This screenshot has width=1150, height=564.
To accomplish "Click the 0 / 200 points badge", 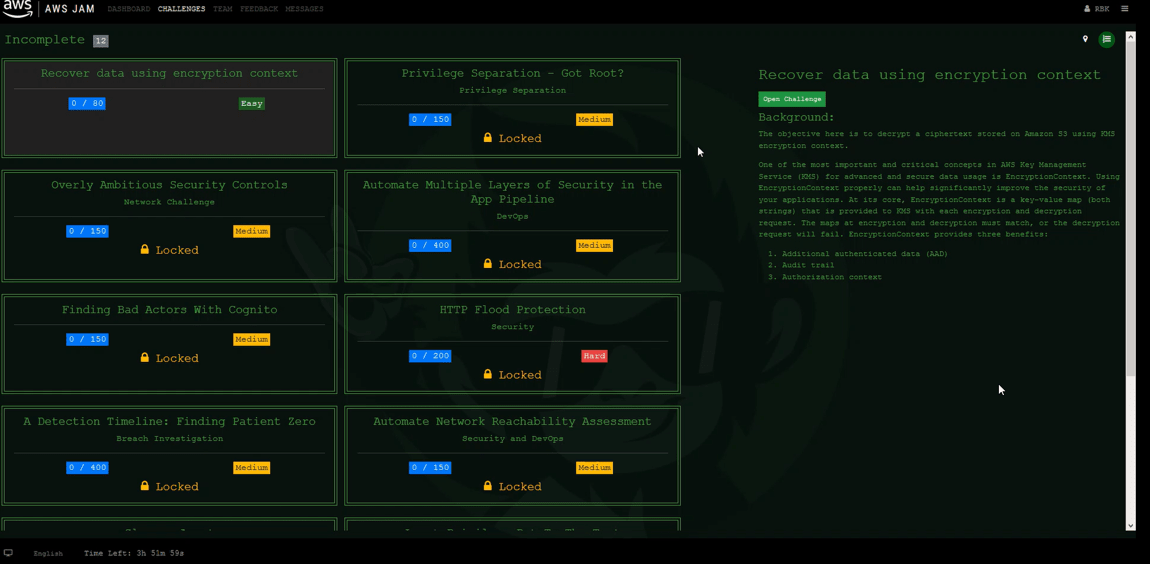I will [430, 356].
